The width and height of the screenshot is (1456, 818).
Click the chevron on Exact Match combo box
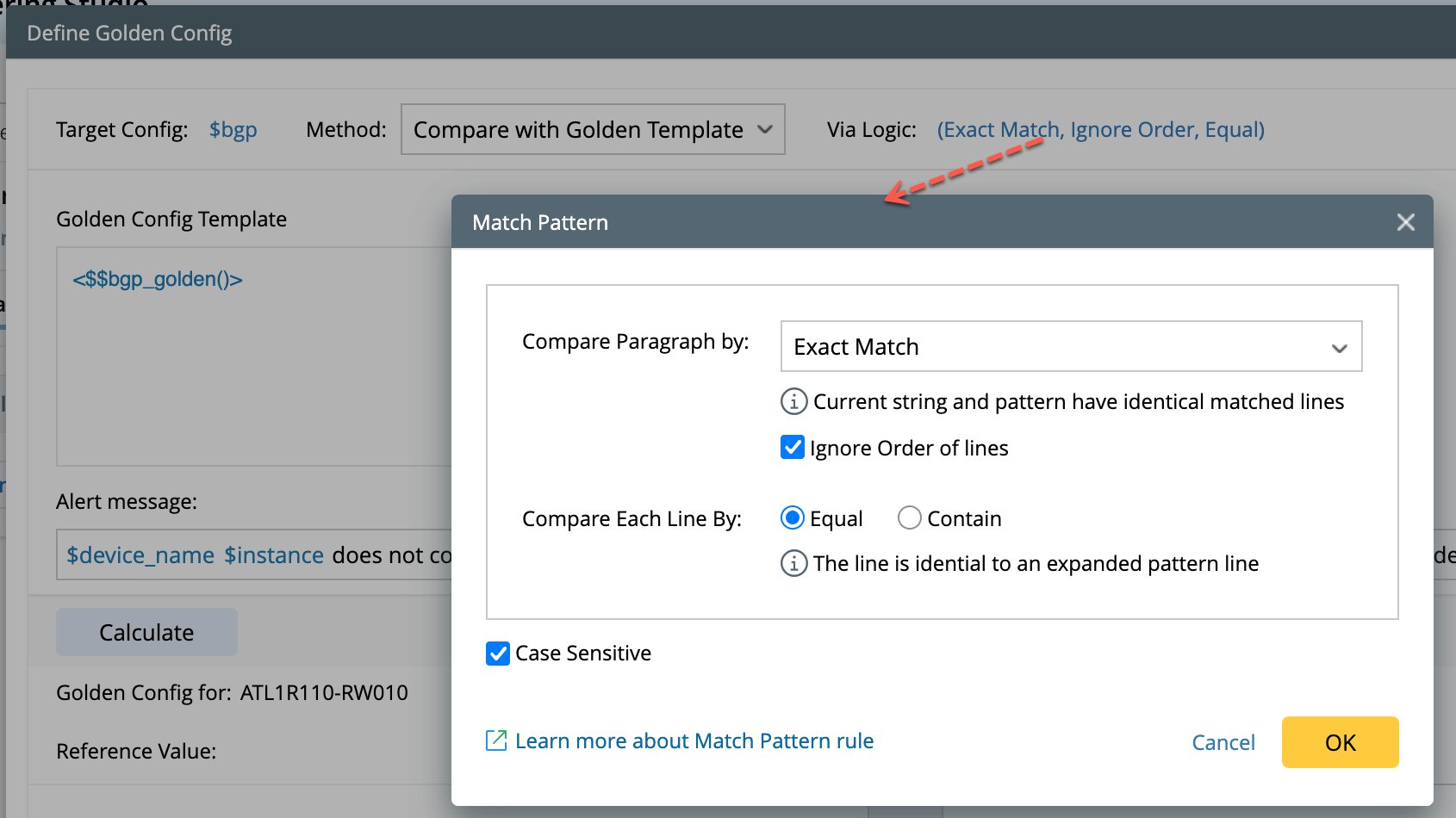pyautogui.click(x=1339, y=348)
